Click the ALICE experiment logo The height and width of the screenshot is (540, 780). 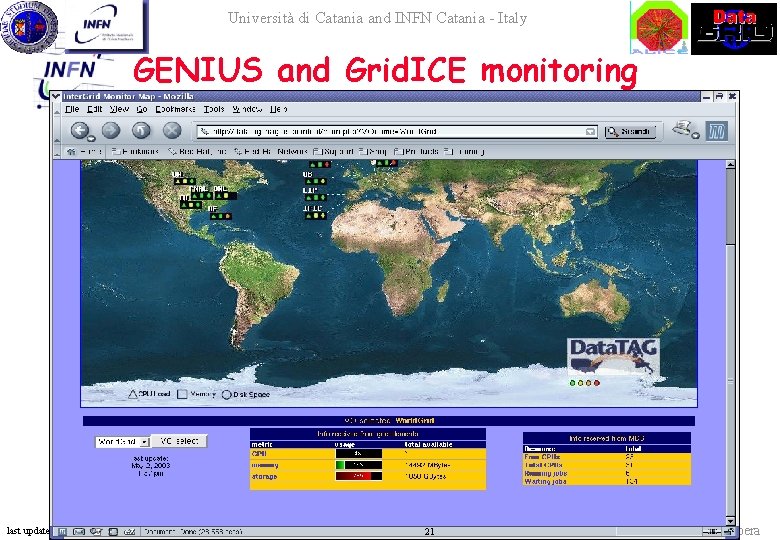(659, 27)
